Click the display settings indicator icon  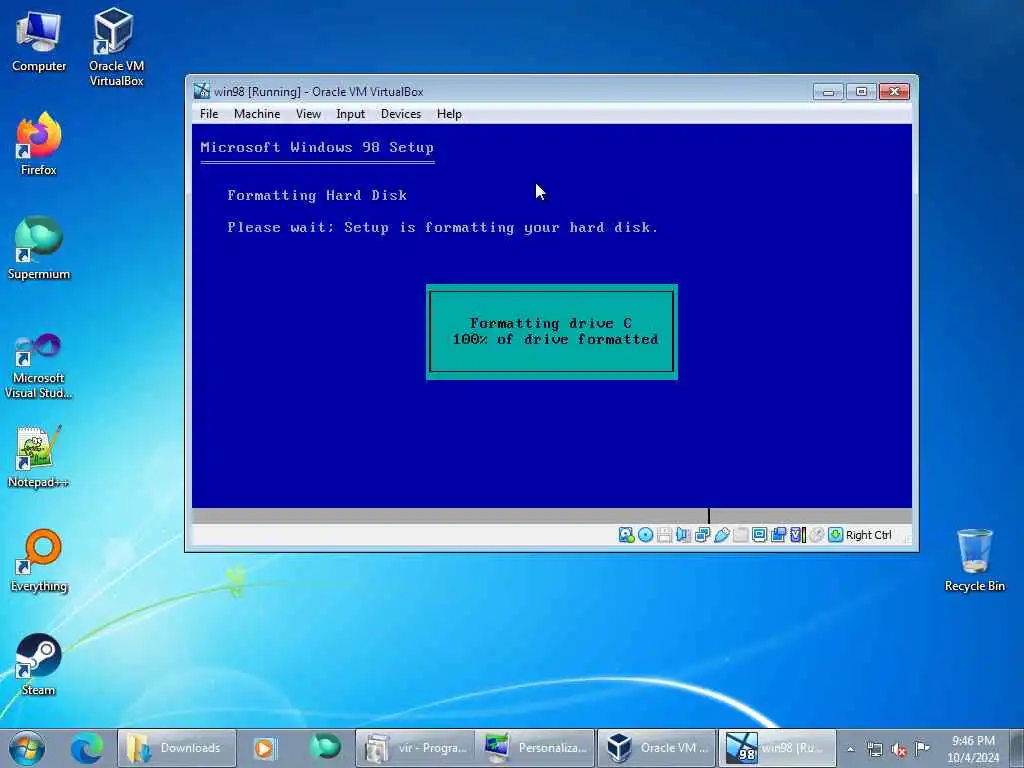pos(759,535)
